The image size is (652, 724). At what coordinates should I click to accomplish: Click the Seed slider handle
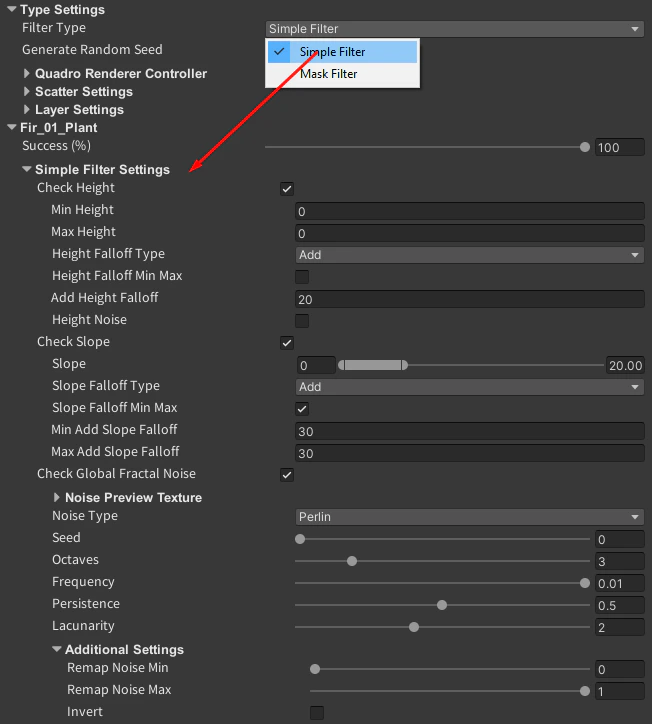point(300,539)
